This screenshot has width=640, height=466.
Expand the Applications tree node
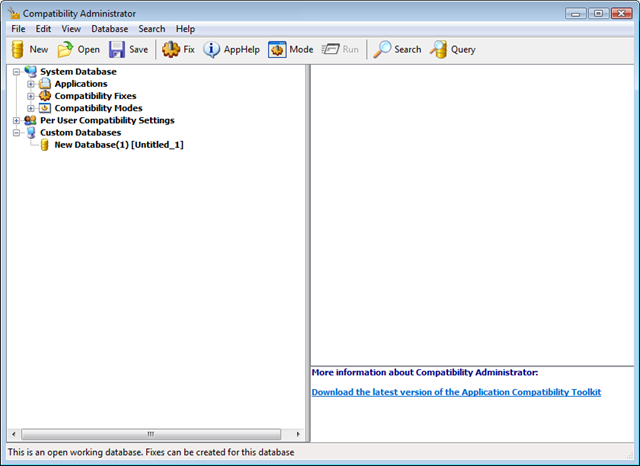pyautogui.click(x=31, y=84)
